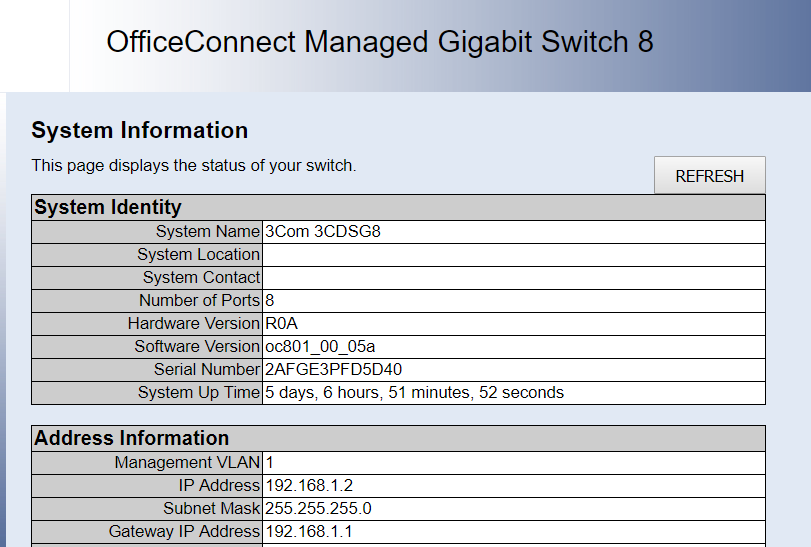
Task: Click the OfficeConnect Managed Gigabit Switch title
Action: [379, 42]
